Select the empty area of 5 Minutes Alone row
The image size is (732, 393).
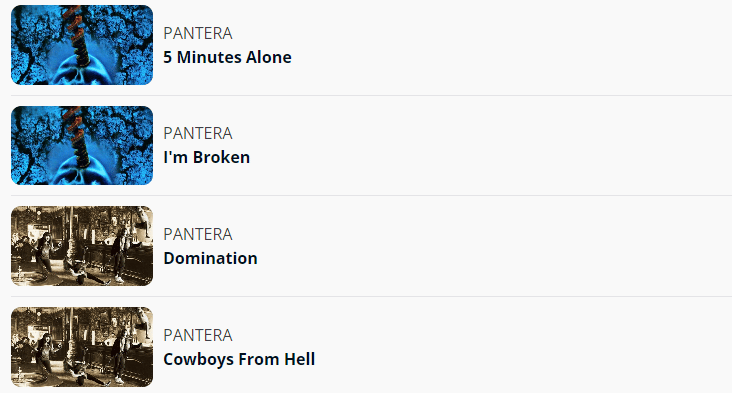511,45
